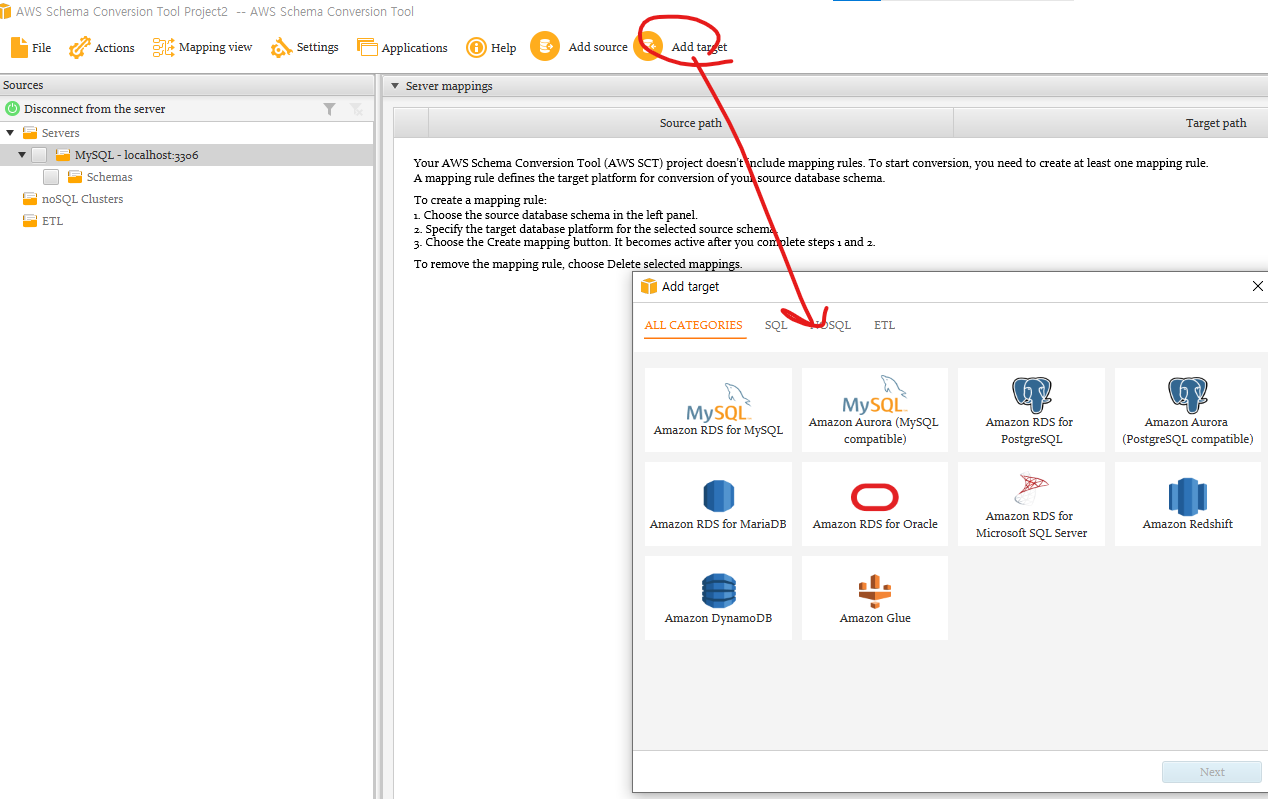1268x799 pixels.
Task: Click the Help info icon
Action: click(476, 47)
